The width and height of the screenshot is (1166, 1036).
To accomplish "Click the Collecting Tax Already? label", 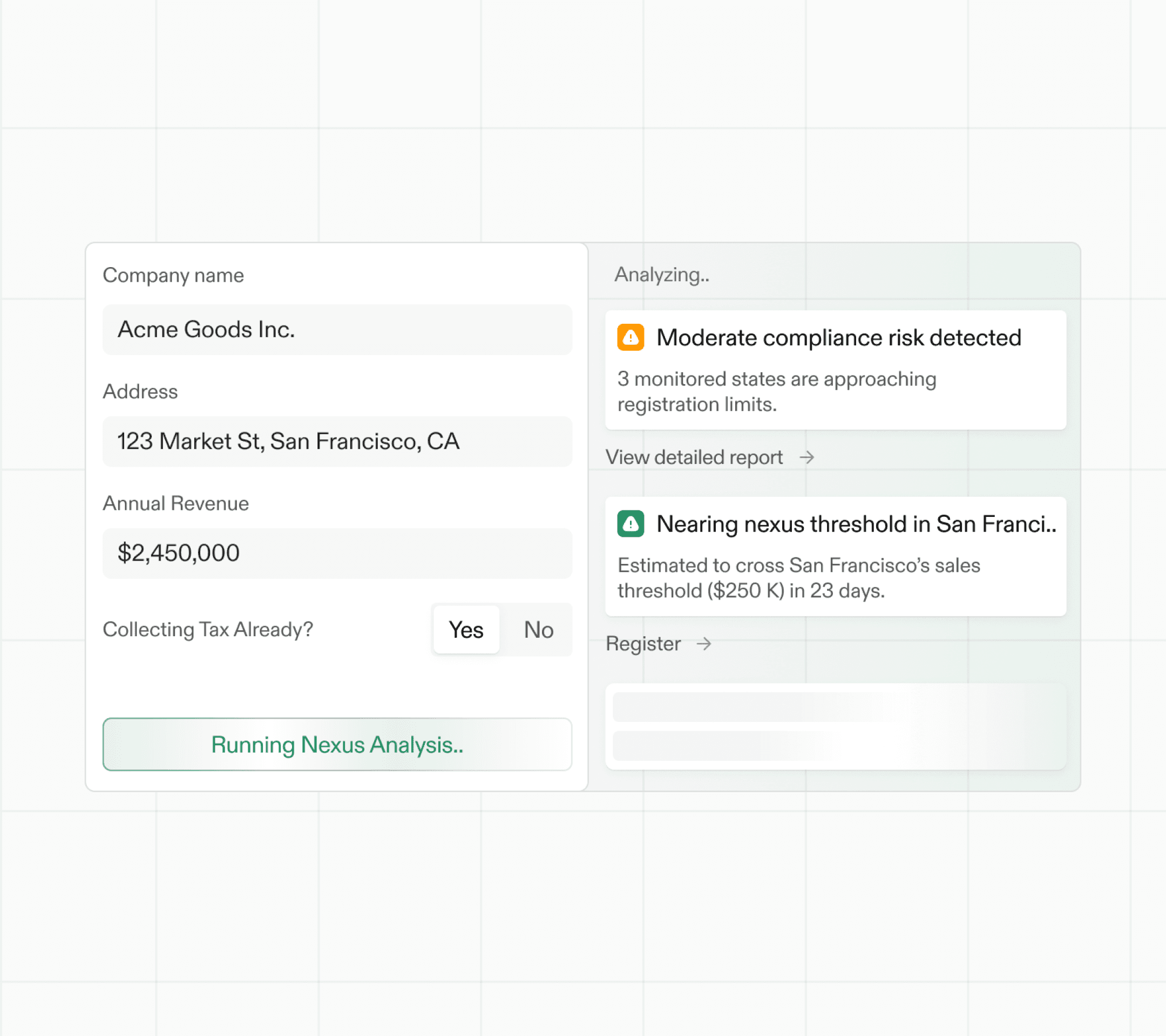I will coord(208,630).
